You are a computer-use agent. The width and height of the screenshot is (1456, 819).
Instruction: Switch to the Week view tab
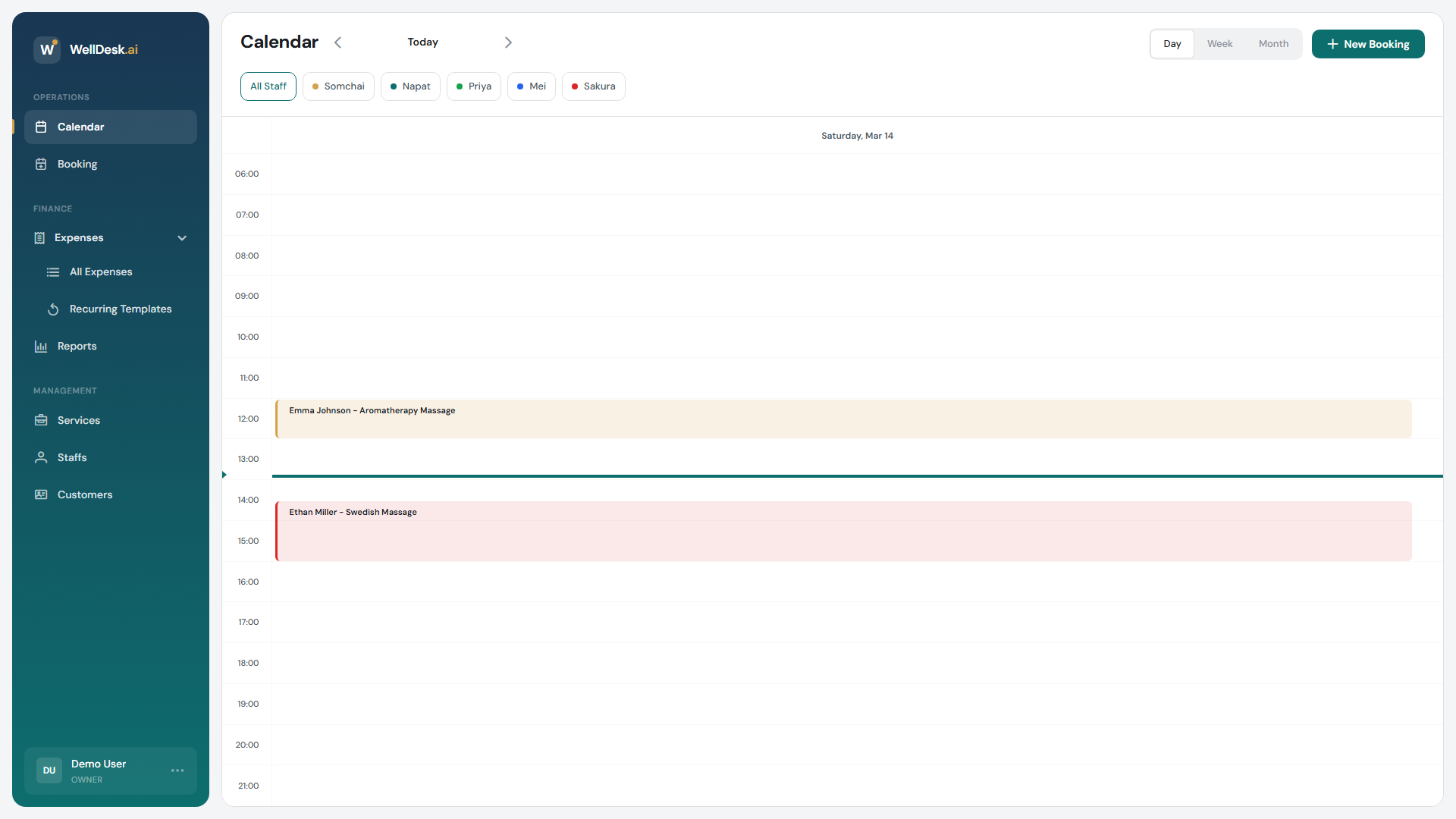[x=1219, y=44]
